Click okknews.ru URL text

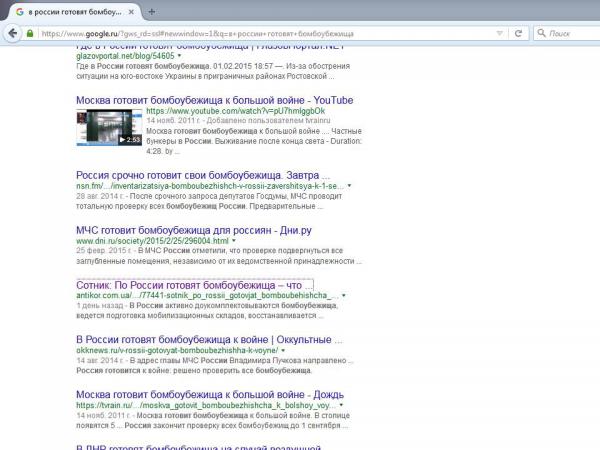point(177,350)
